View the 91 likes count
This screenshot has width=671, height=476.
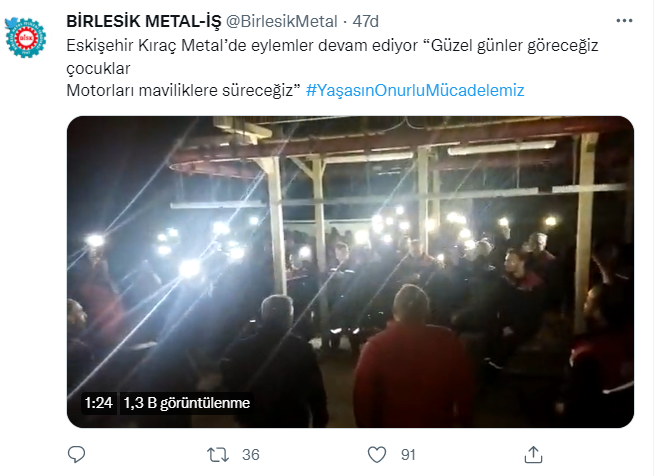(408, 455)
